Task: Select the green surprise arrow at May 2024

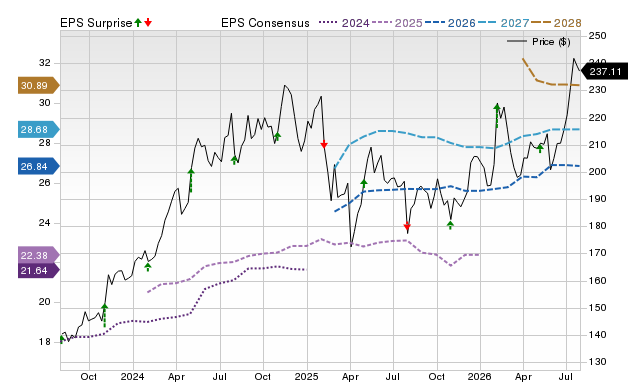Action: [x=191, y=180]
